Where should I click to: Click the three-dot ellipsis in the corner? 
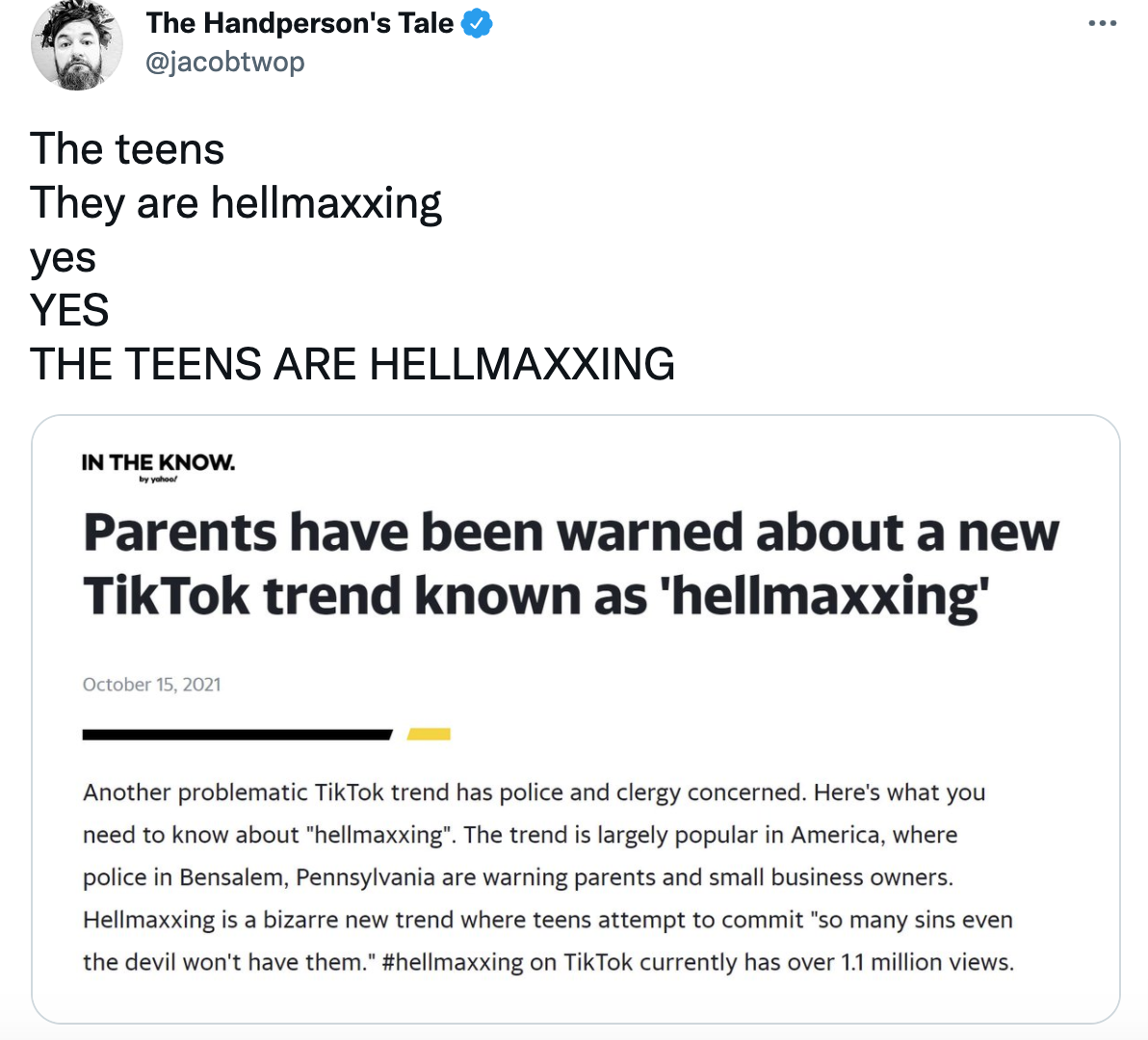(x=1102, y=23)
